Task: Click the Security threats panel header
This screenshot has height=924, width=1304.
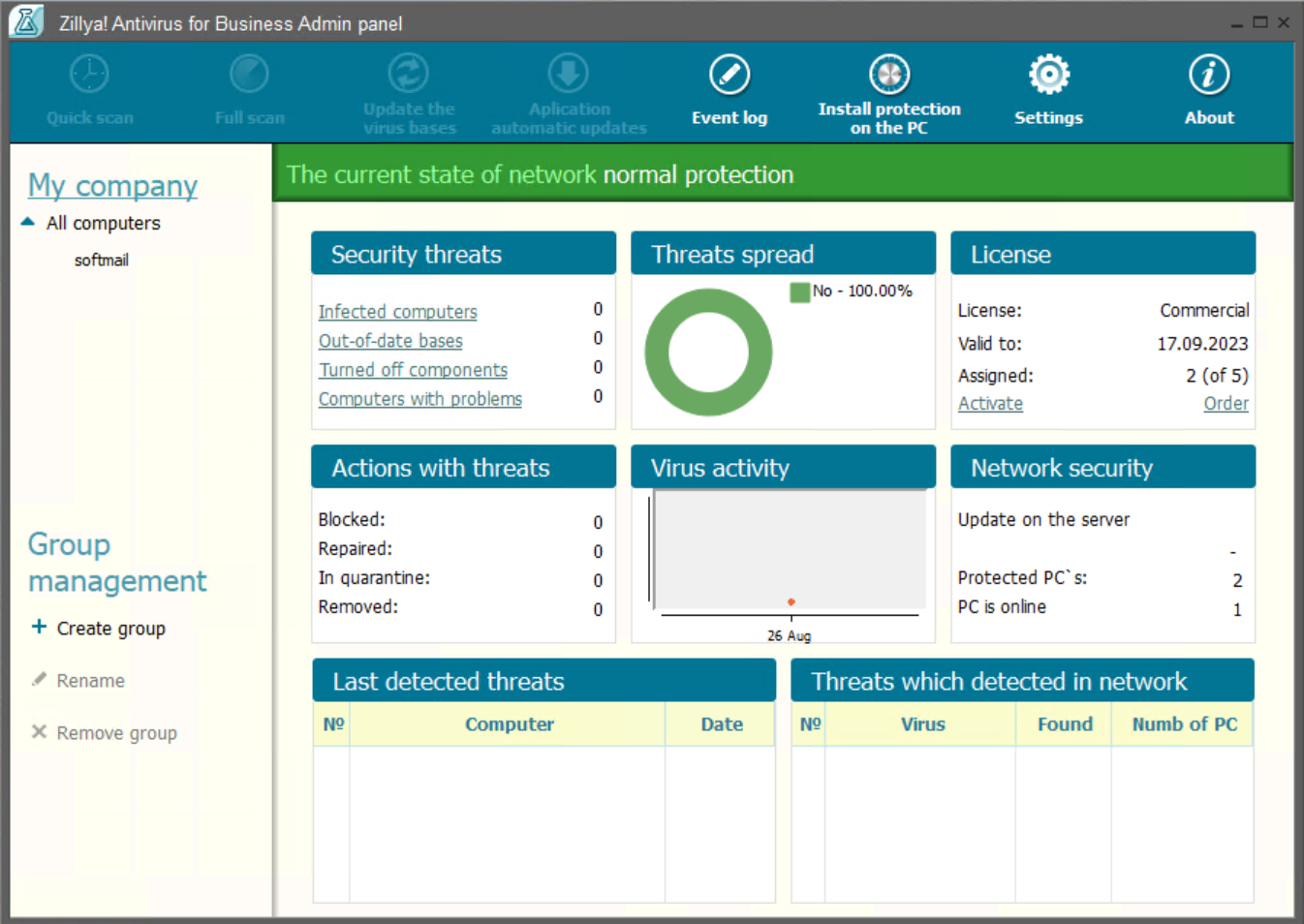Action: [x=463, y=254]
